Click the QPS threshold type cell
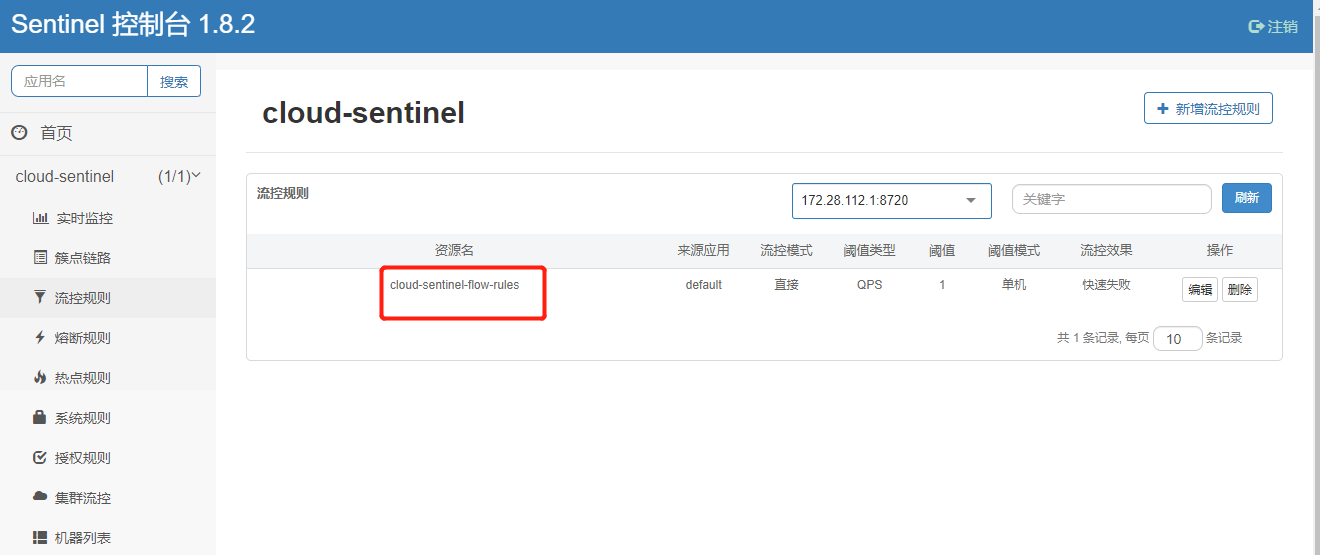Viewport: 1320px width, 555px height. tap(869, 285)
